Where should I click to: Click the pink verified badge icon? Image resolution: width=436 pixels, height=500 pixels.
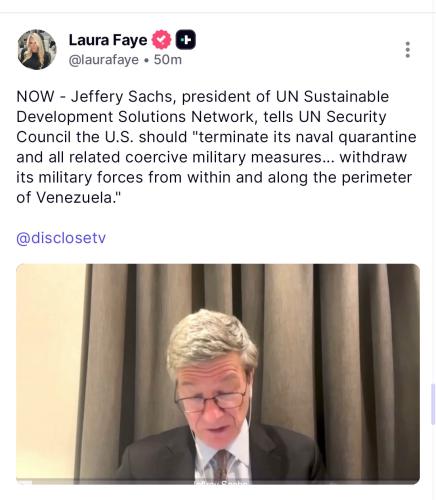[x=162, y=40]
